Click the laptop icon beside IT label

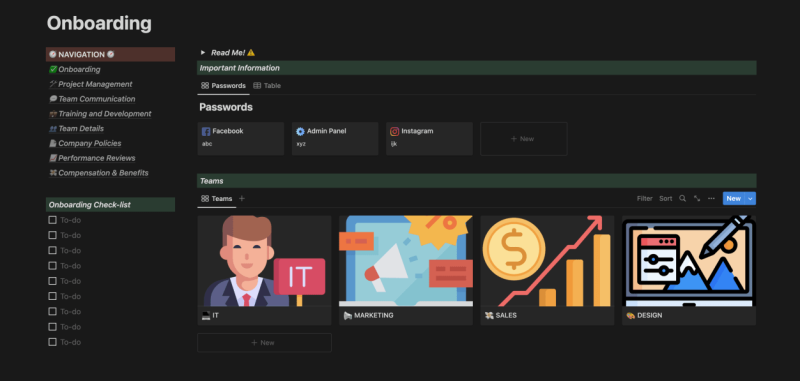(x=206, y=316)
